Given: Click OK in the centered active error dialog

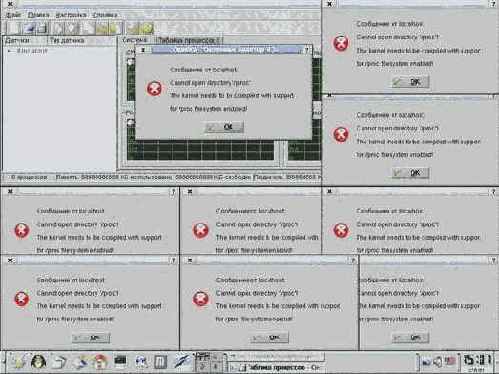Looking at the screenshot, I should tap(224, 127).
